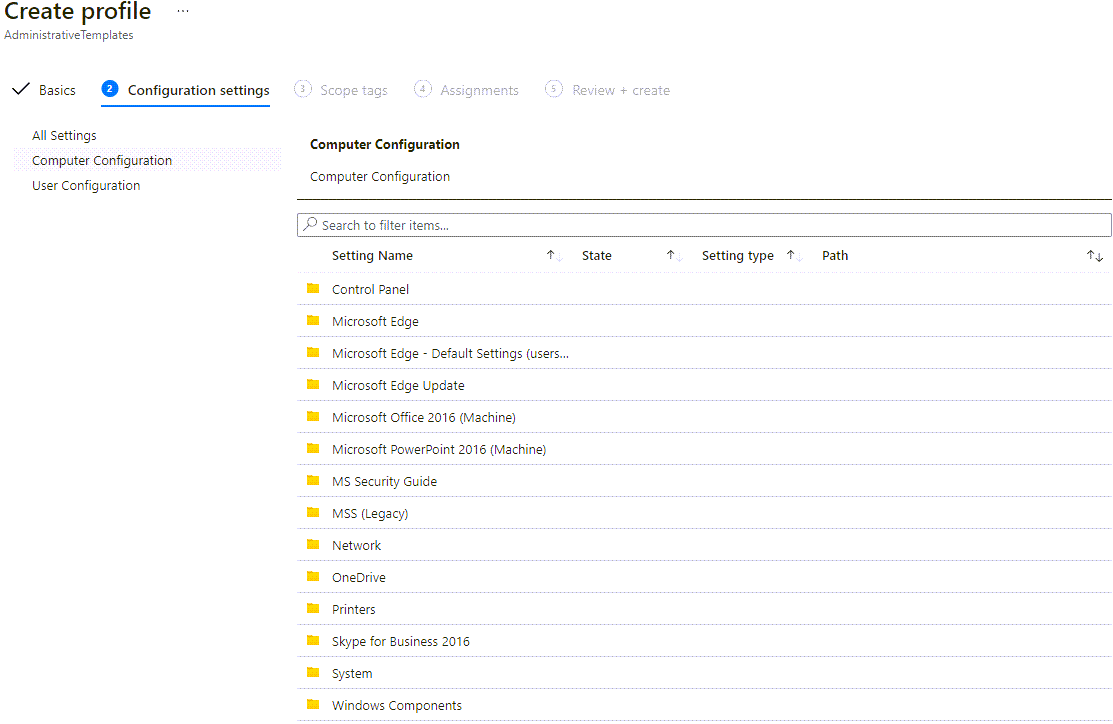The width and height of the screenshot is (1113, 724).
Task: Click Computer Configuration breadcrumb text
Action: [380, 176]
